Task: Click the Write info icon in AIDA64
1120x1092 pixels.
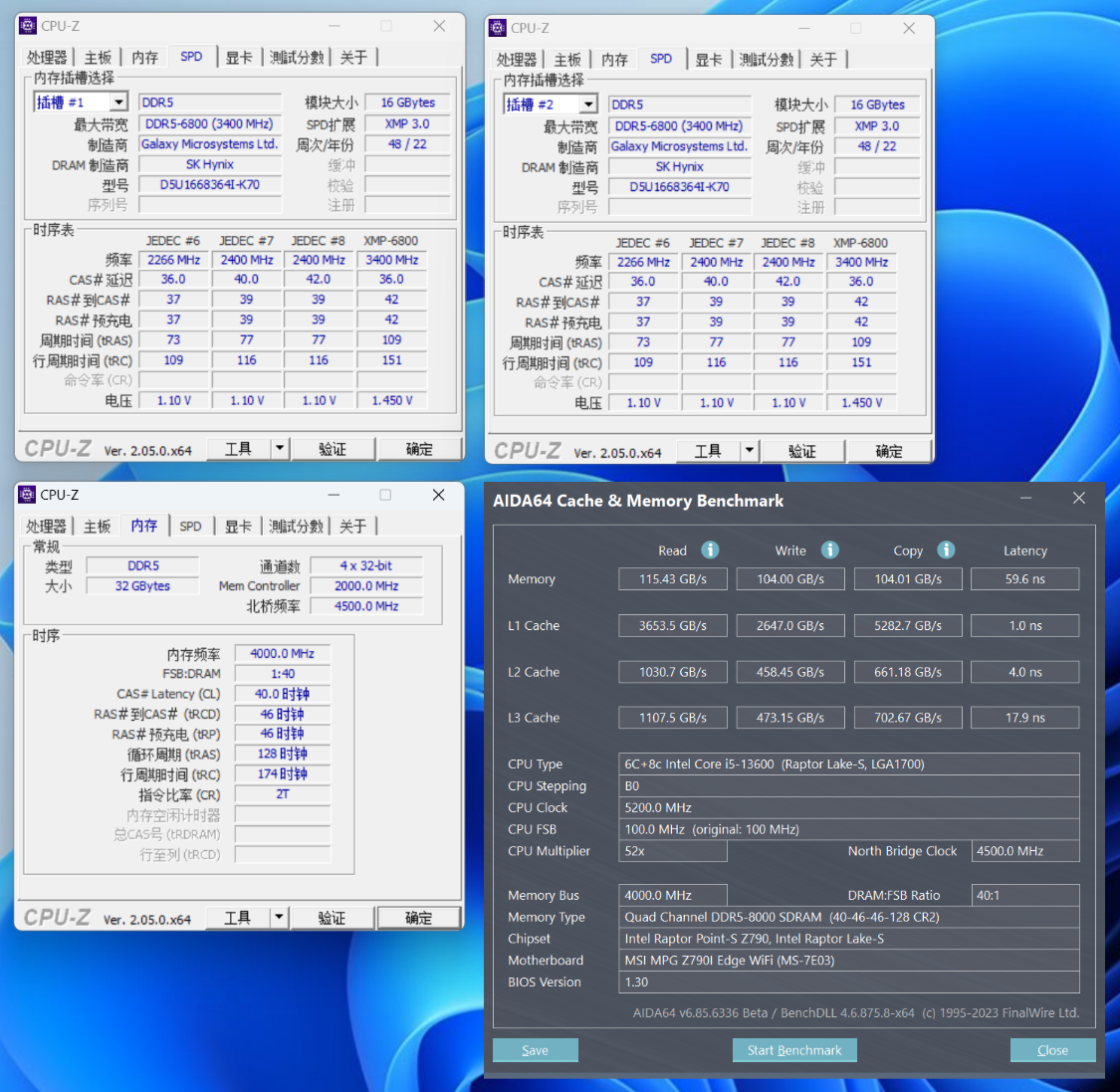Action: 829,549
